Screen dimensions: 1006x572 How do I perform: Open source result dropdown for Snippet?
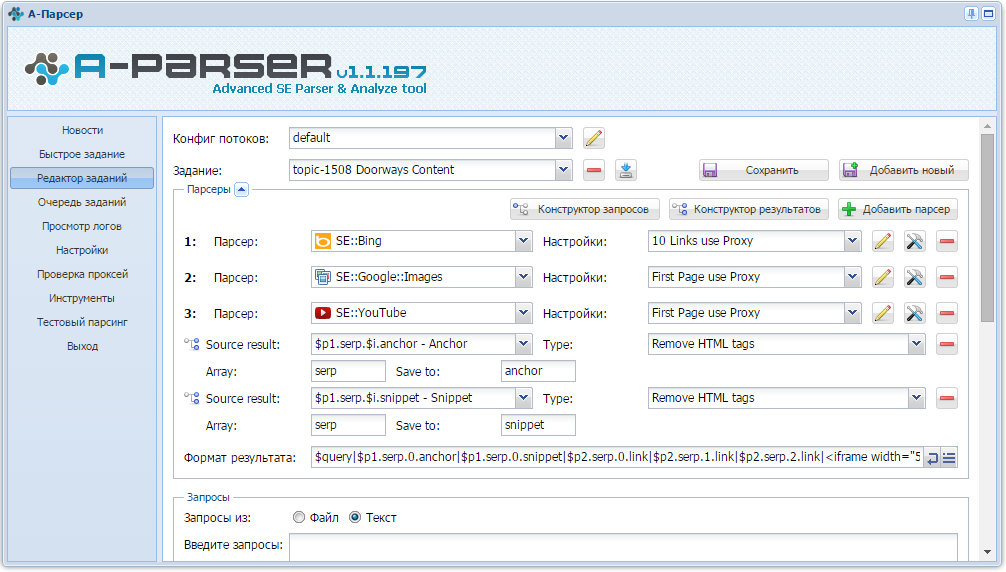tap(524, 398)
